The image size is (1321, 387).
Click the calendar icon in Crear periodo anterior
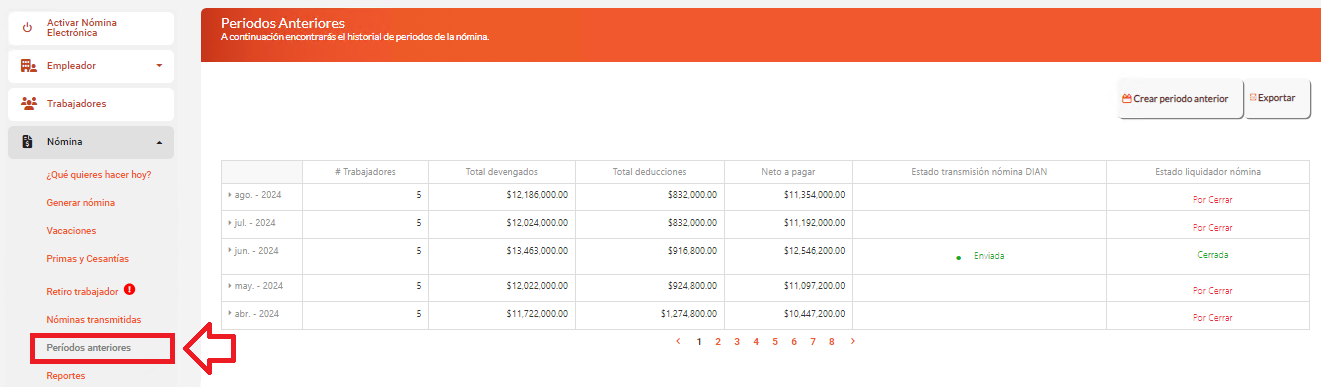click(1127, 99)
